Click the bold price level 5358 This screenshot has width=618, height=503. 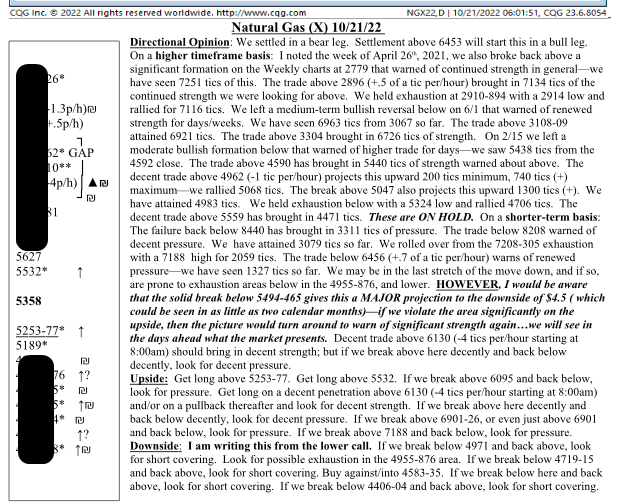[28, 301]
